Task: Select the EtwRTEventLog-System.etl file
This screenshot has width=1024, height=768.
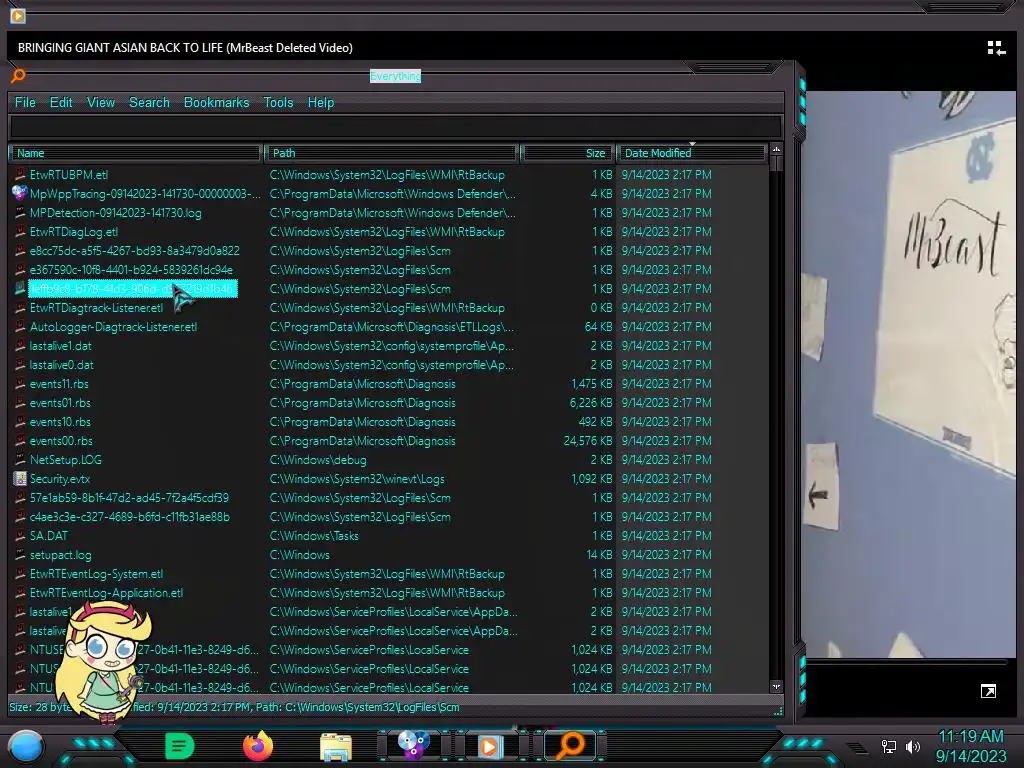Action: click(96, 573)
